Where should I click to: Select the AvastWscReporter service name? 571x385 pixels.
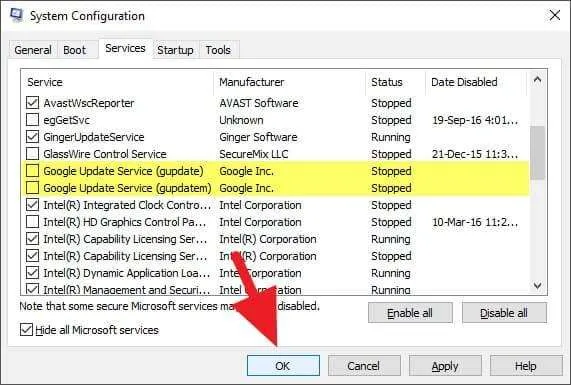89,103
